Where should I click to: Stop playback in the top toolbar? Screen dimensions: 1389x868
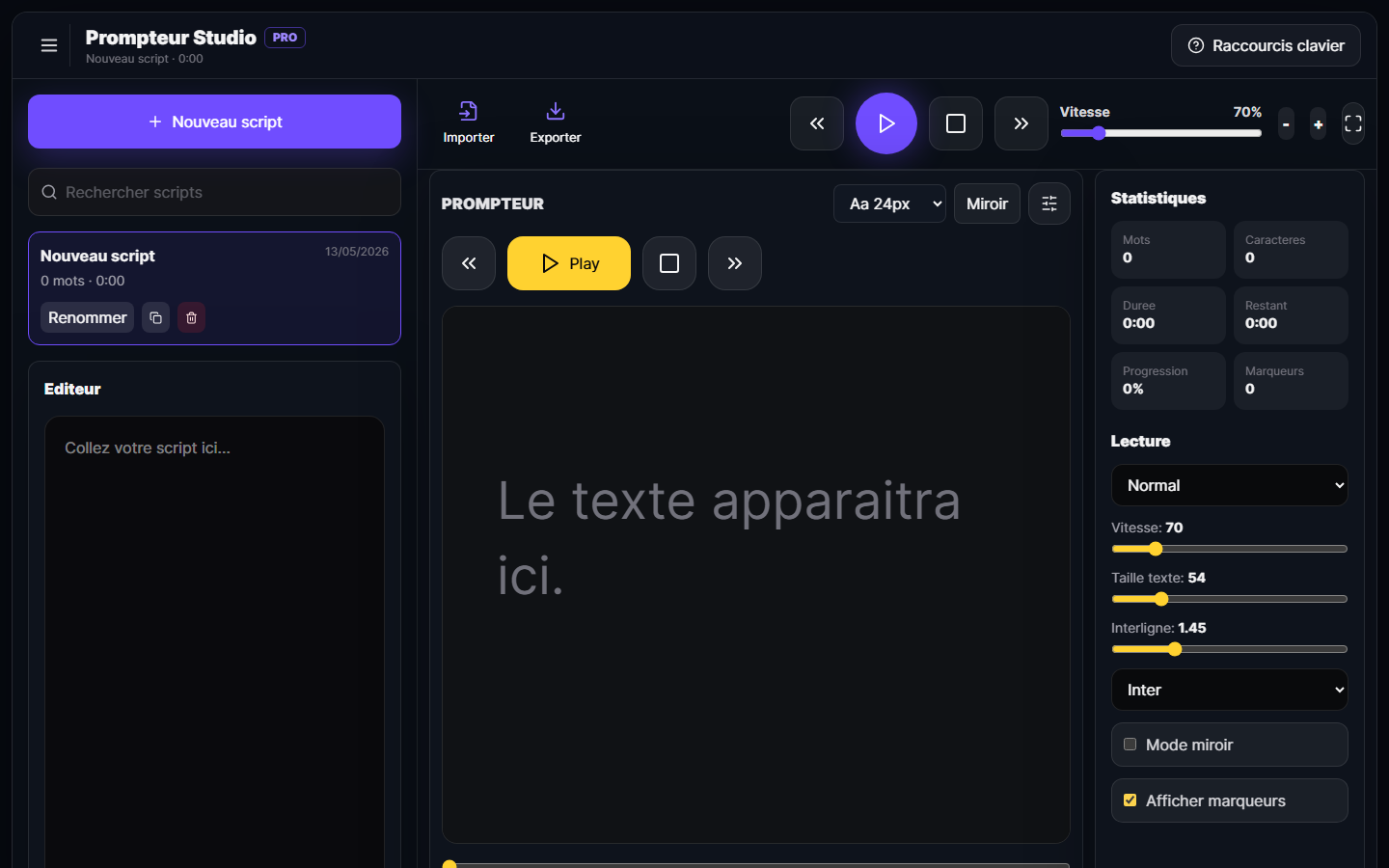tap(956, 123)
